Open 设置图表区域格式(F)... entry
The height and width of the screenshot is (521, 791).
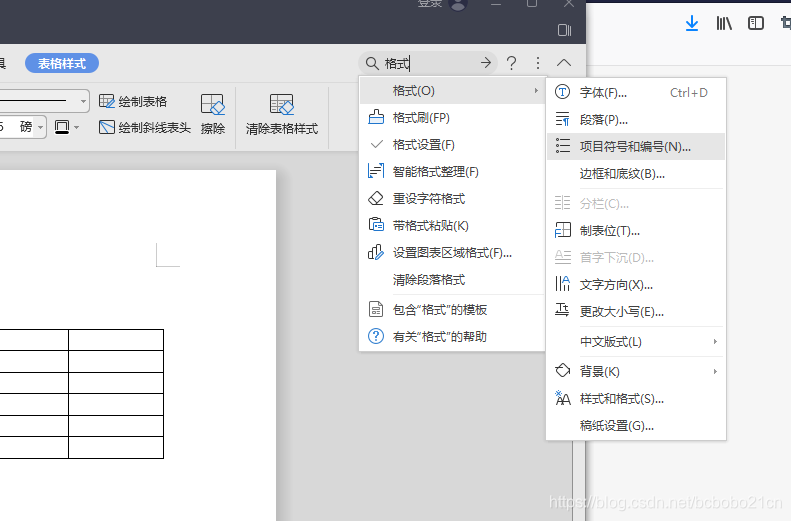(452, 253)
